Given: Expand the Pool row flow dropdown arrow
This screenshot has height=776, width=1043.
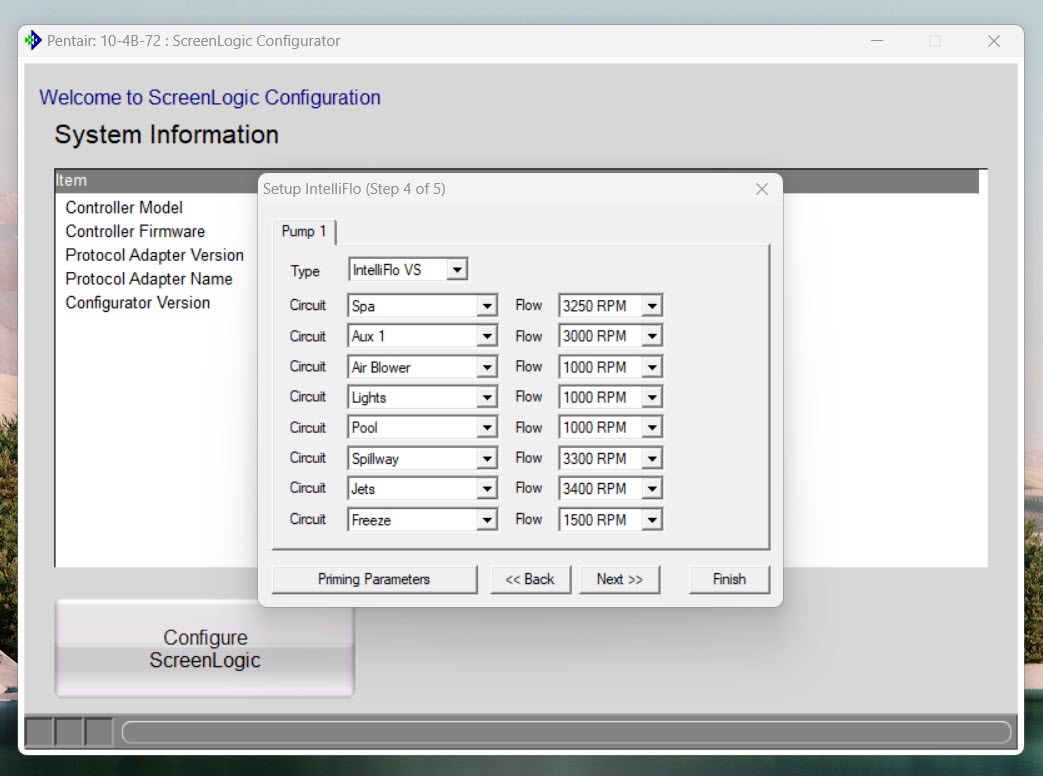Looking at the screenshot, I should (x=652, y=428).
